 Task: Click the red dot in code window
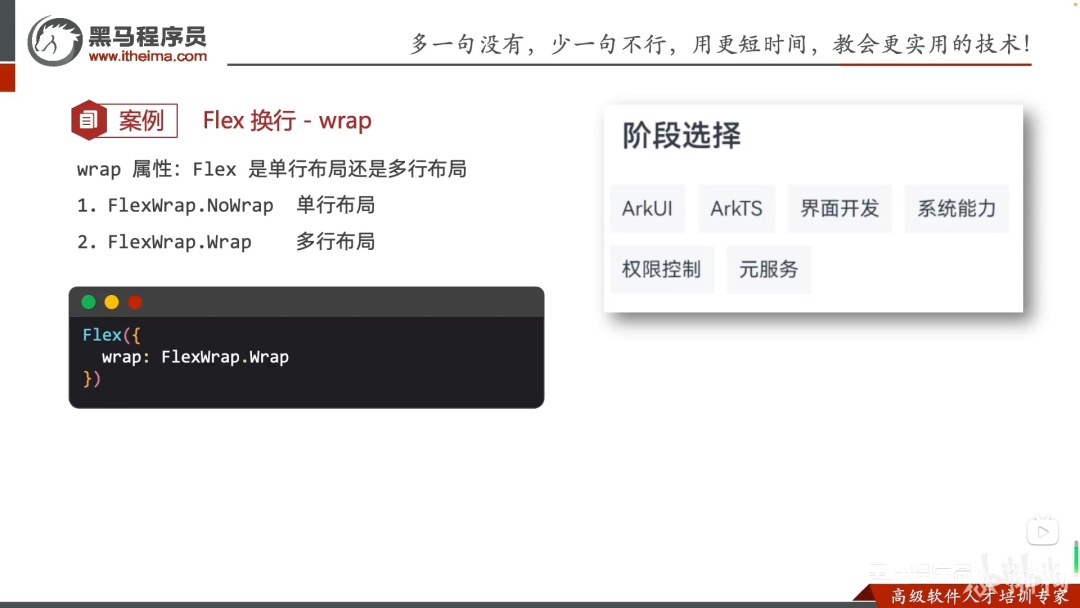tap(135, 302)
